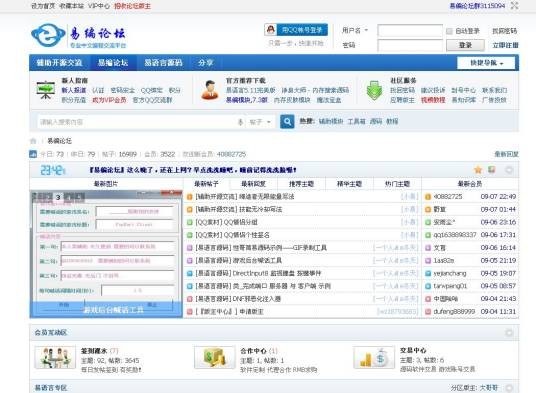Toggle the 自动登录 checkbox
This screenshot has height=393, width=536.
449,31
